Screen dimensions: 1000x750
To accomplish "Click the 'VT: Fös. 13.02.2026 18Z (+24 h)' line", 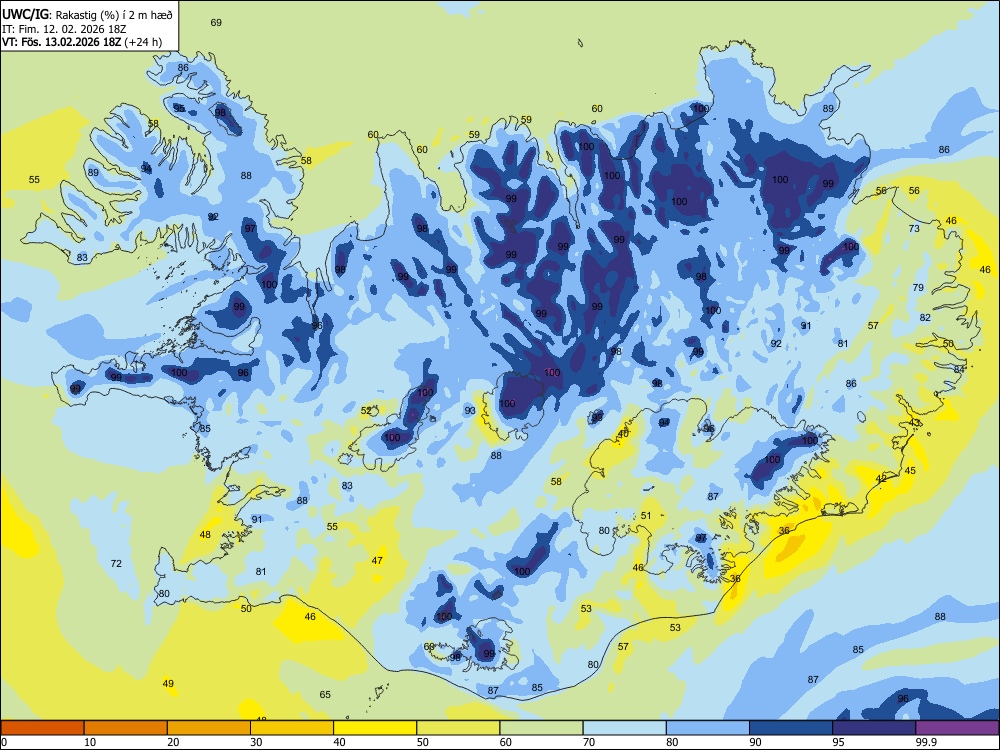I will pos(82,42).
